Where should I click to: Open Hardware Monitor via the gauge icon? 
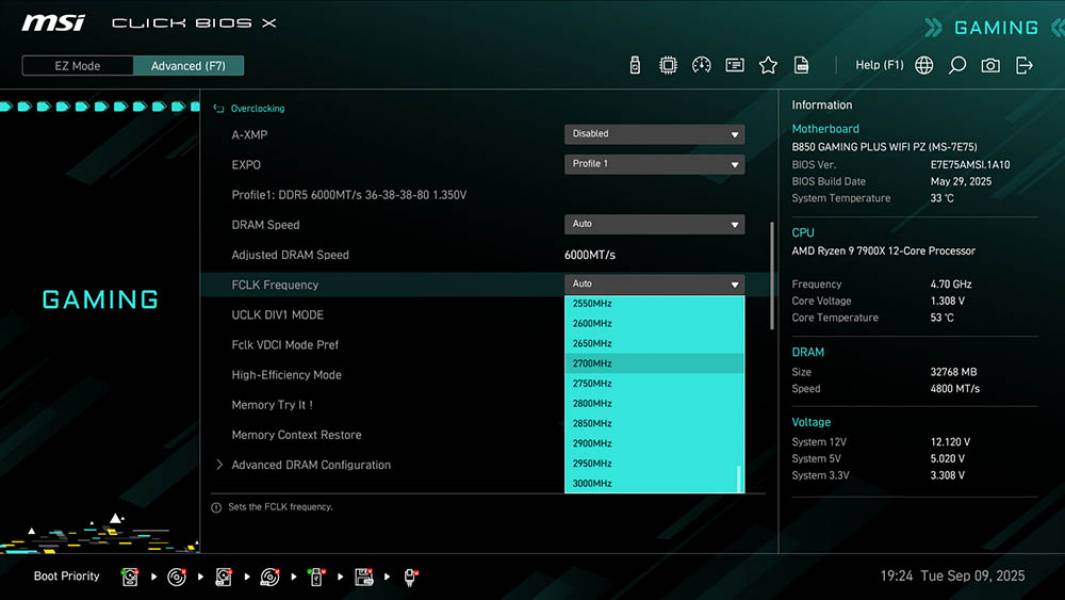tap(701, 64)
